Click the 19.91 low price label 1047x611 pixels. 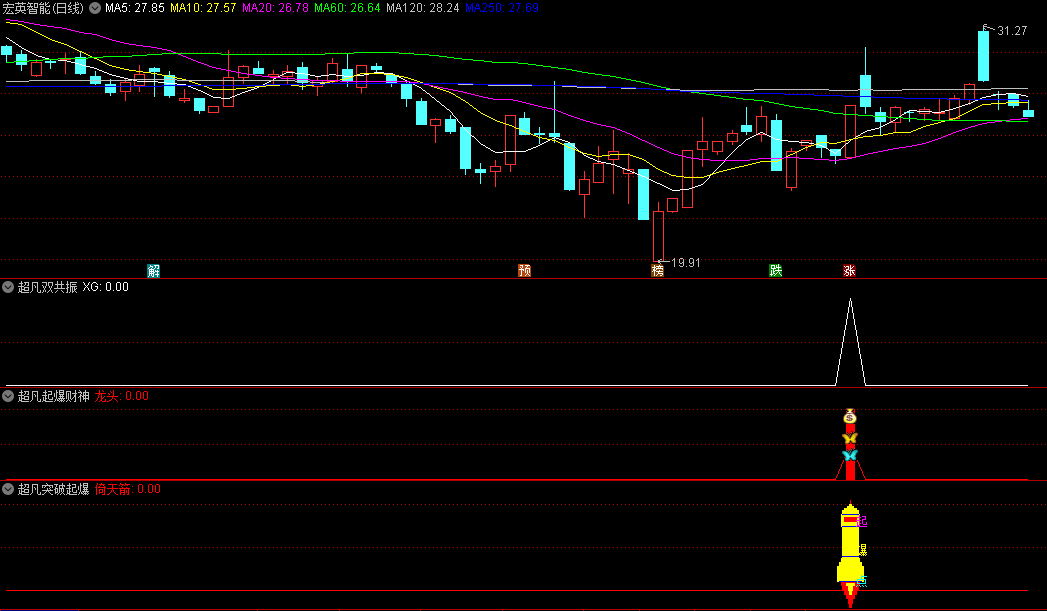tap(686, 262)
